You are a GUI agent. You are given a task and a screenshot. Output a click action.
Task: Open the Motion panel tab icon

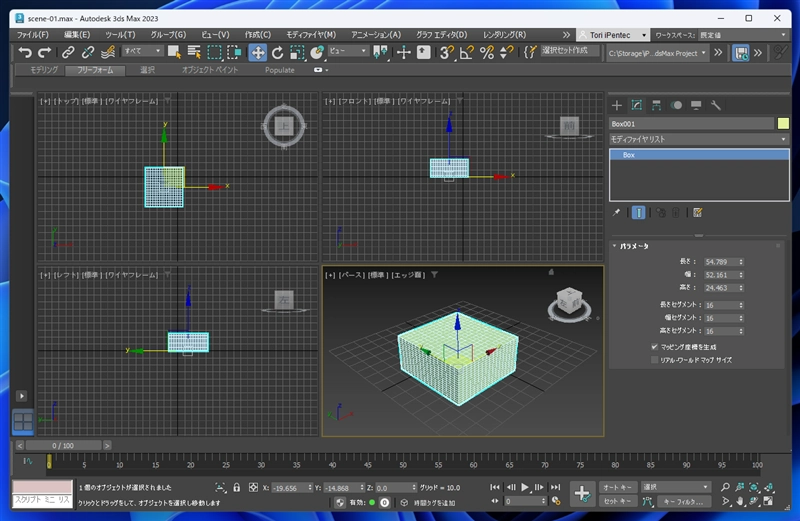(676, 105)
